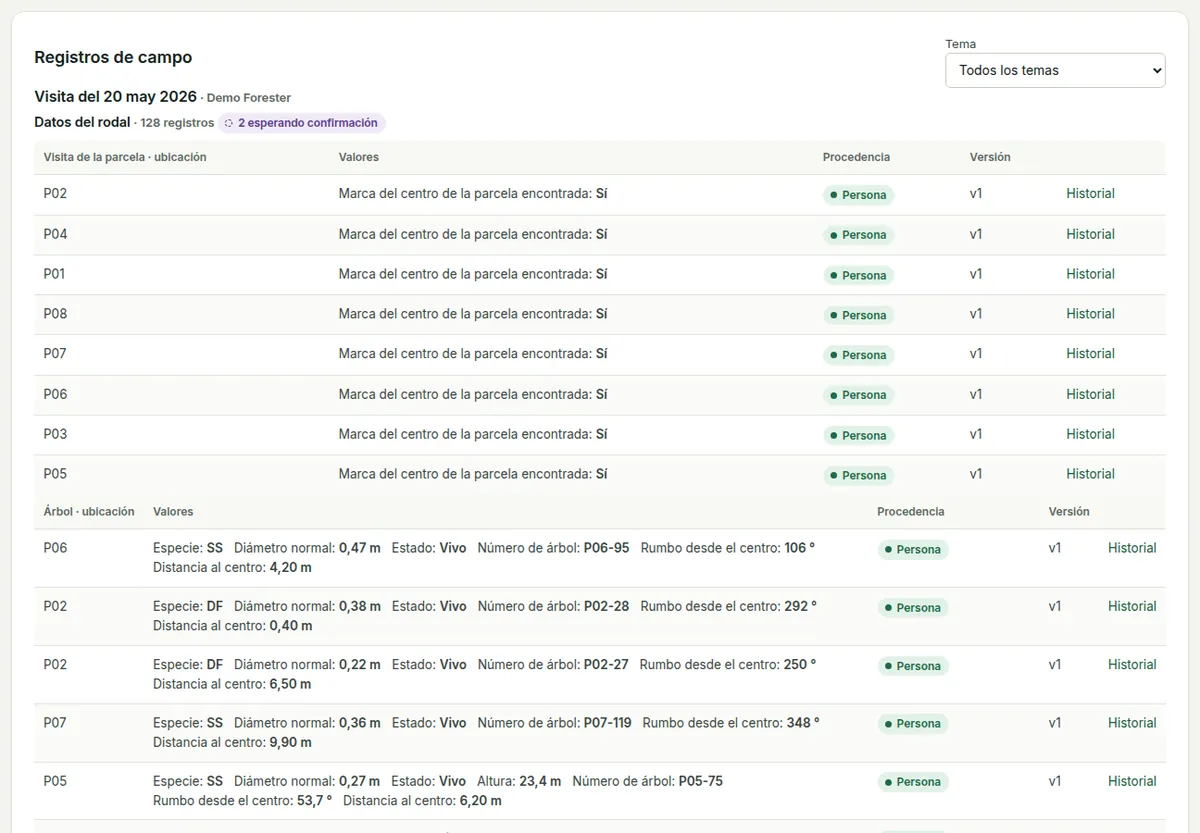Open Historial for plot-centre row P02

coord(1090,194)
